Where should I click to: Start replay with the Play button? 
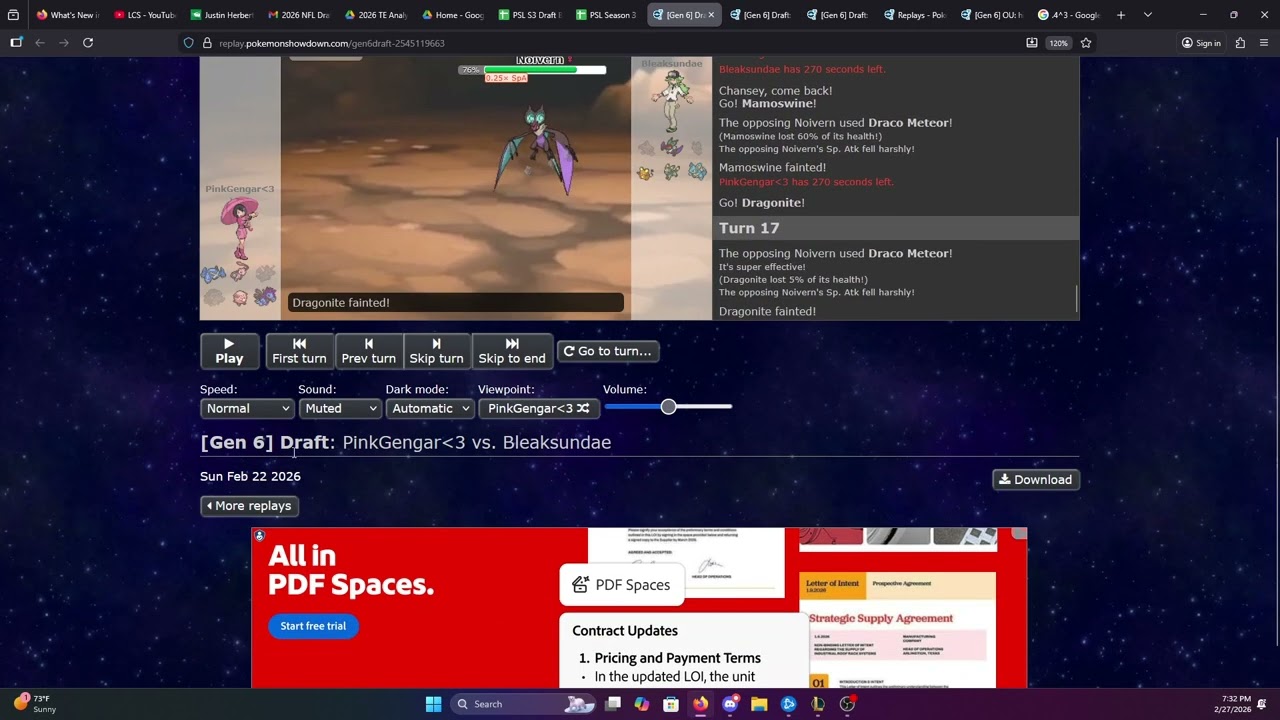[x=229, y=351]
